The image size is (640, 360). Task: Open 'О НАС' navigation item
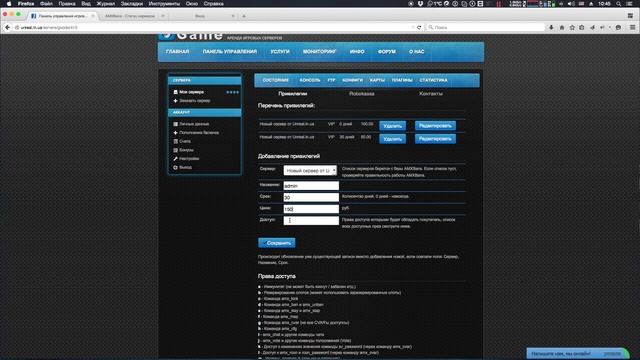click(x=416, y=52)
